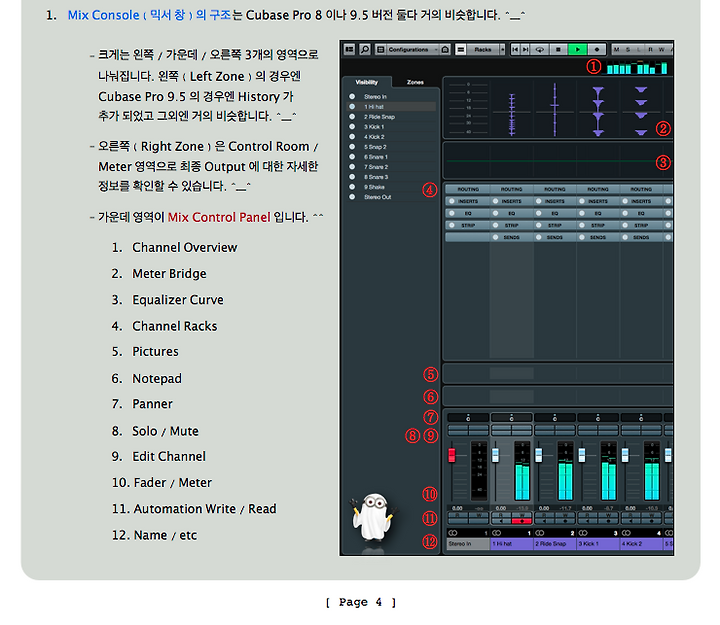Click monitor button on 3 Kick 1 channel

click(587, 521)
